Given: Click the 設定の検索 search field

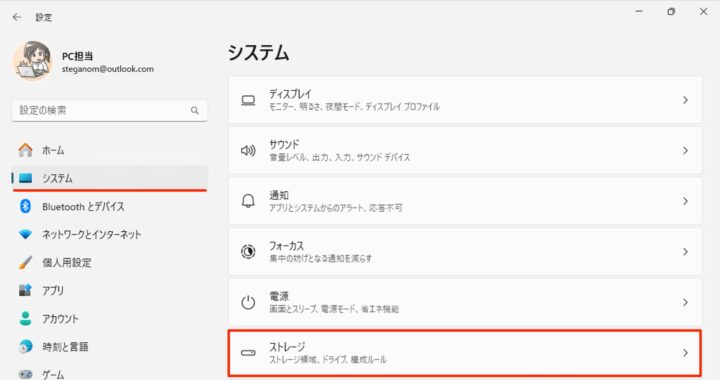Looking at the screenshot, I should (x=109, y=111).
